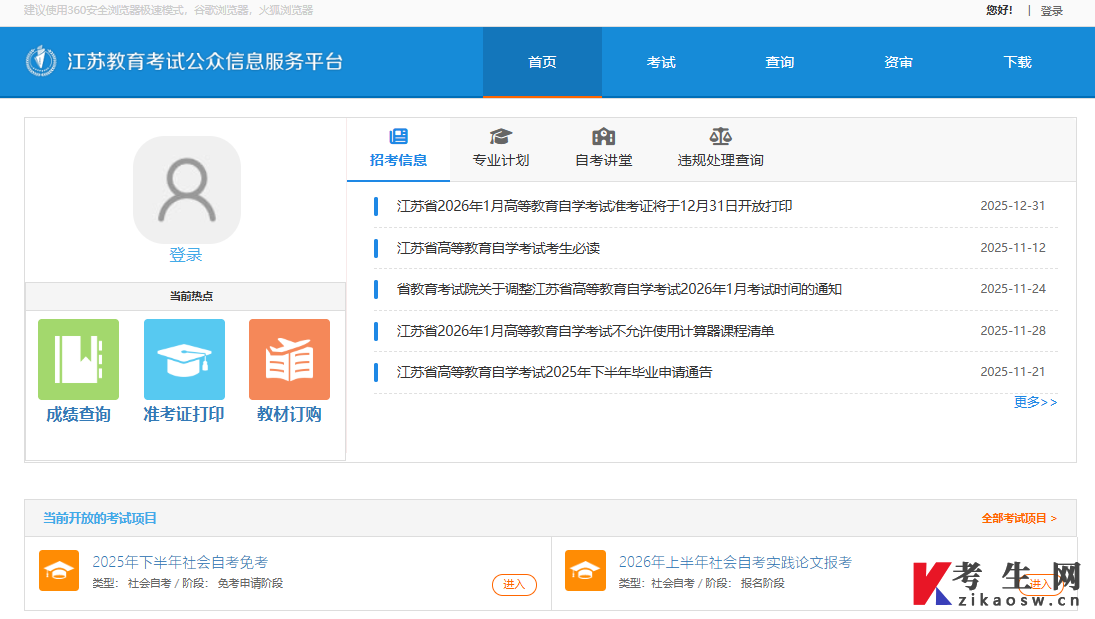Open the 江苏省高等教育自学考试考生必读 article
Viewport: 1095px width, 619px height.
[498, 248]
